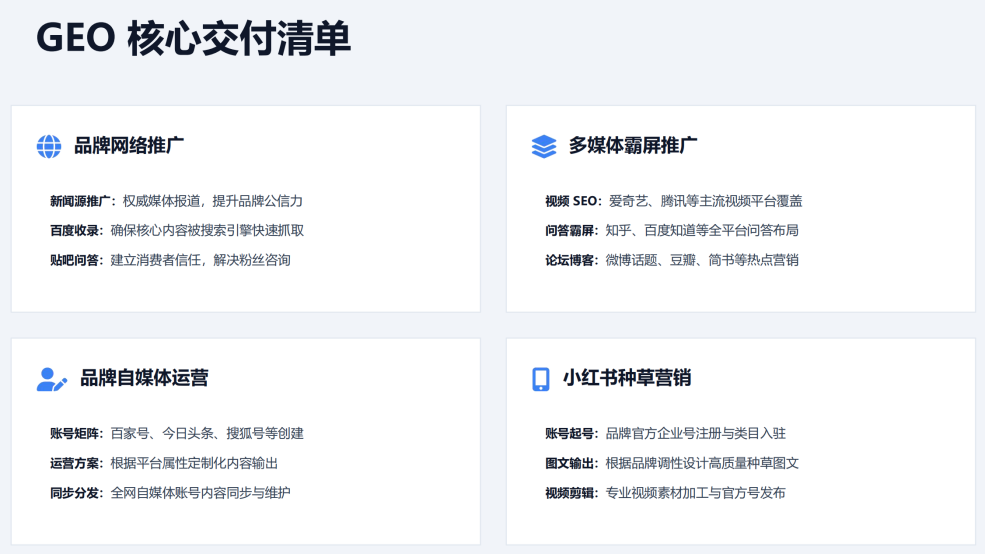Click the 图文输出 list item
Viewport: 985px width, 554px height.
pos(671,463)
